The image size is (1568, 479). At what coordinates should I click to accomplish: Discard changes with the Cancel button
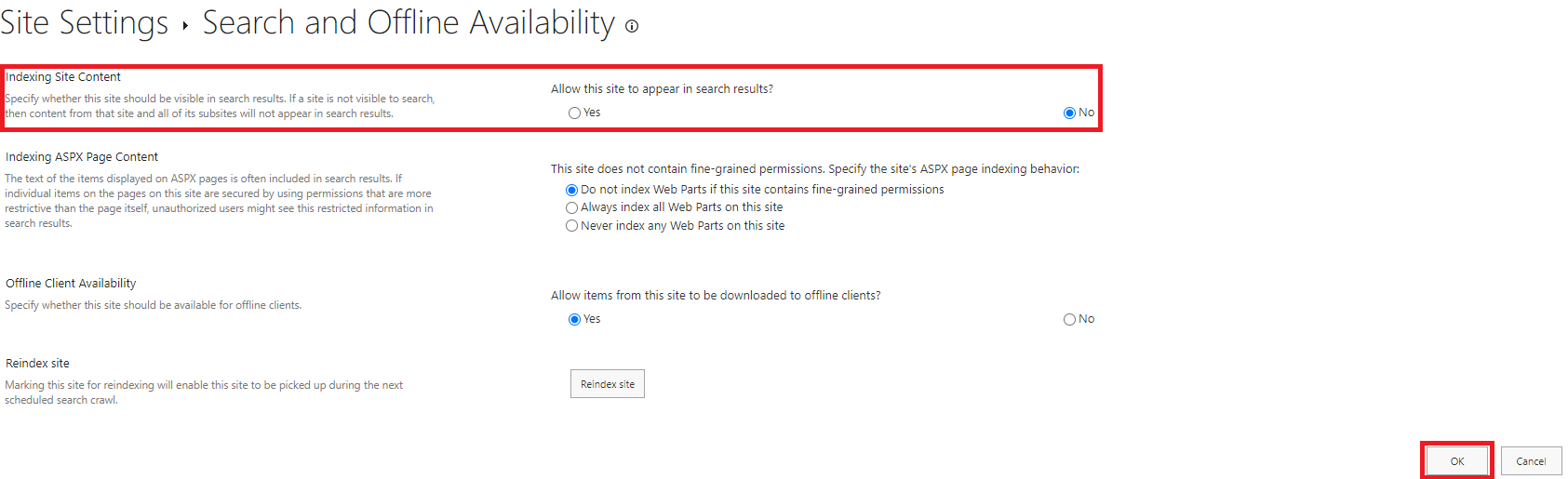(x=1531, y=461)
